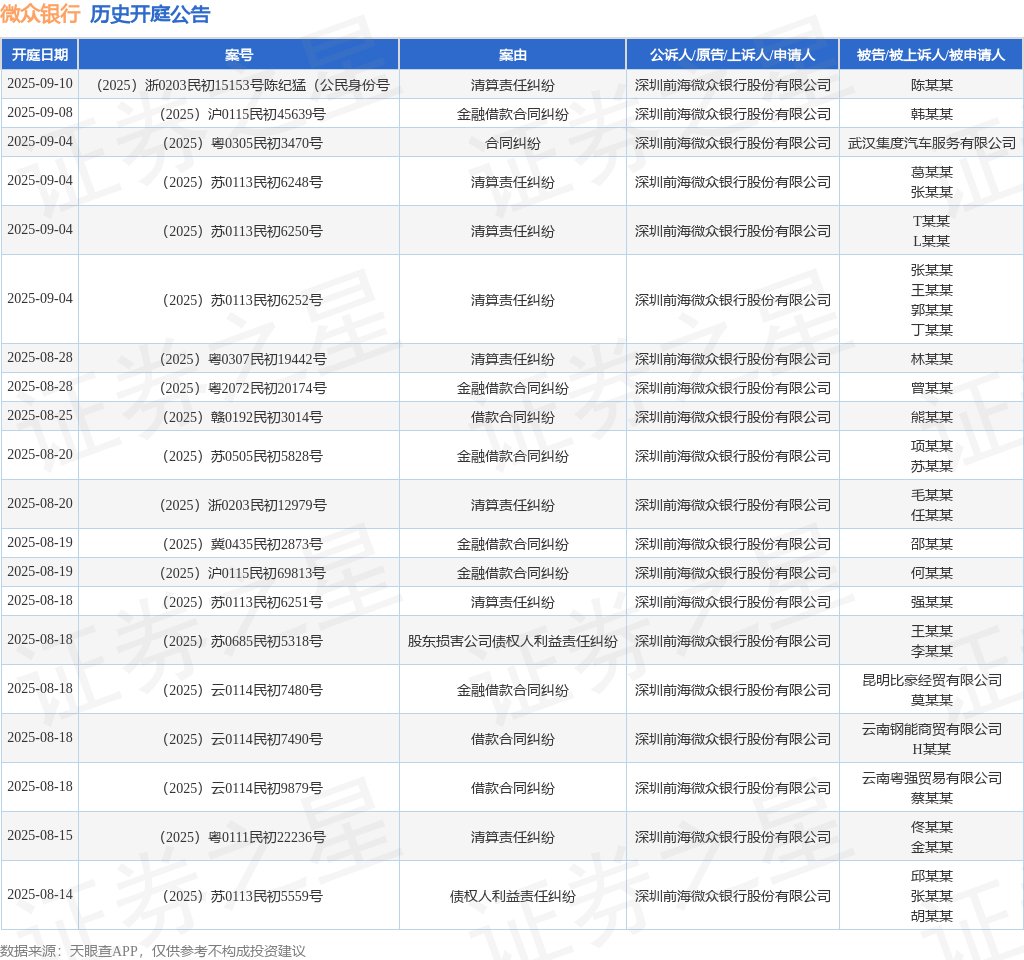Click defendant 蔡某某
The width and height of the screenshot is (1024, 960).
point(932,798)
